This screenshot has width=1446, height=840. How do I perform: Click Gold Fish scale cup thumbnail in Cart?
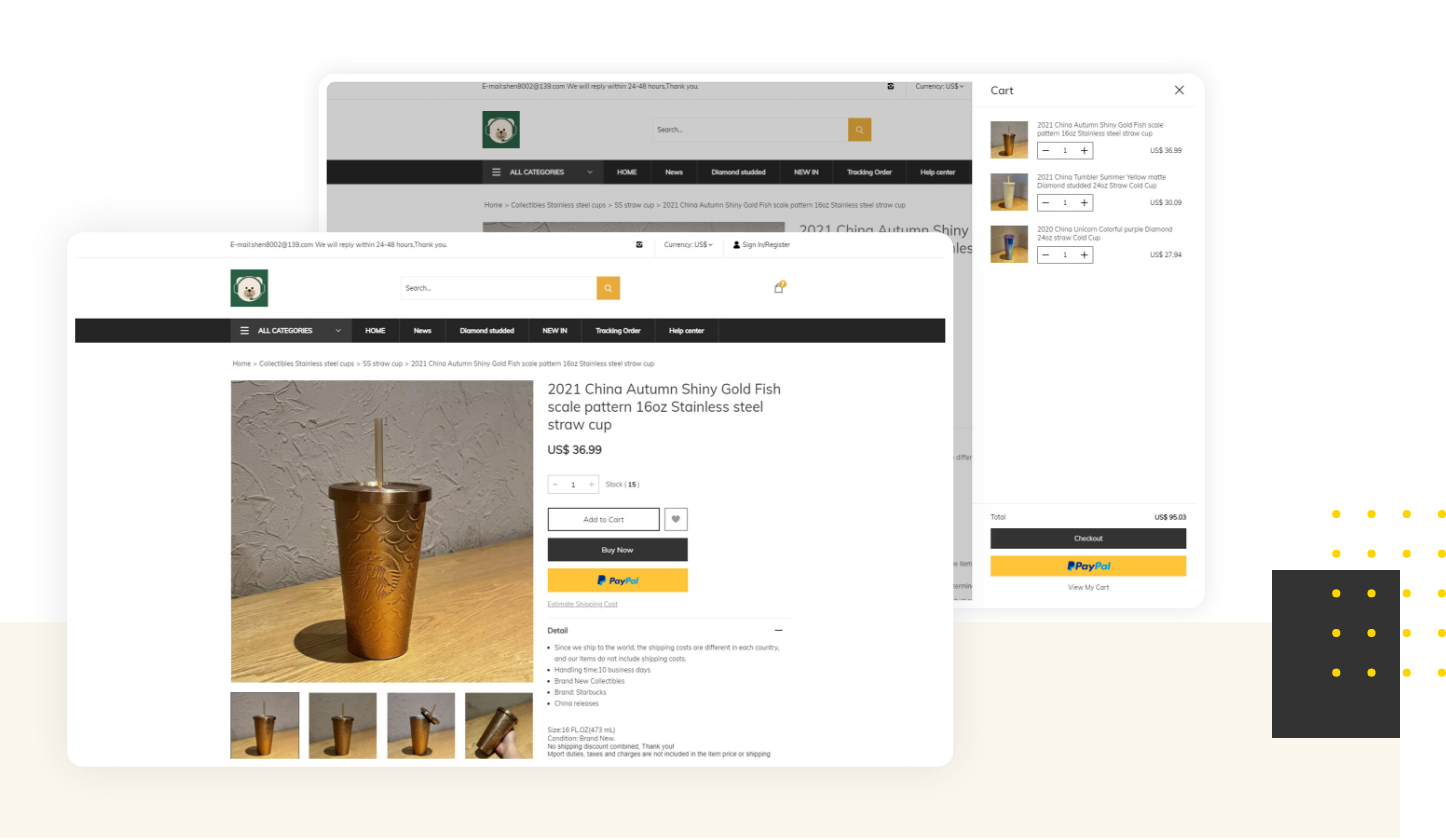(1009, 140)
